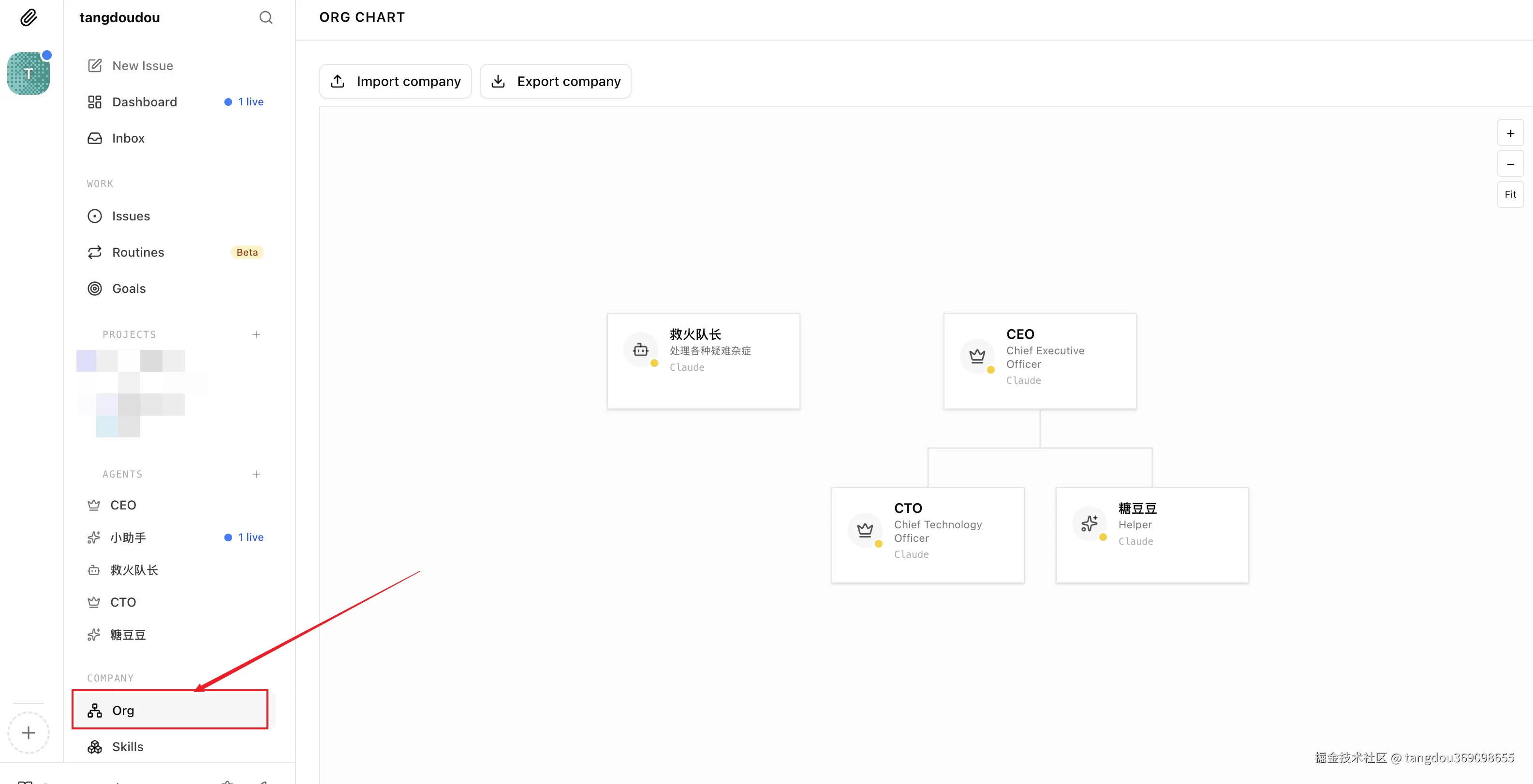Fit the org chart to view
Screen dimensions: 1533x784
[x=1510, y=194]
